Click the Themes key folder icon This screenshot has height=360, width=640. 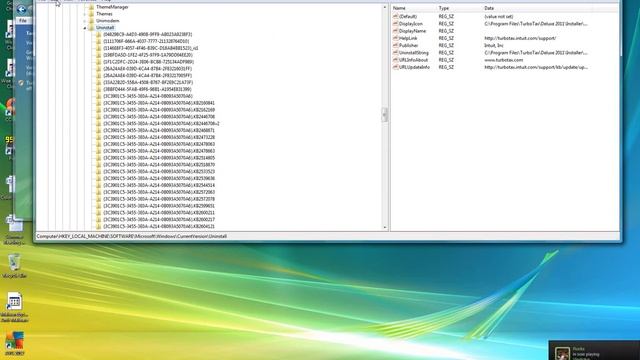click(91, 14)
